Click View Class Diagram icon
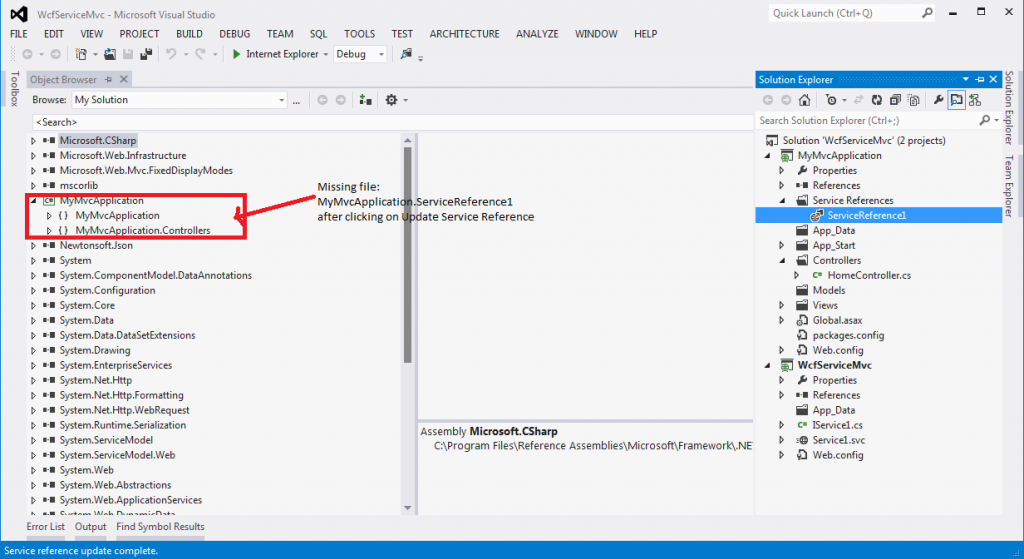This screenshot has height=559, width=1024. [x=975, y=100]
